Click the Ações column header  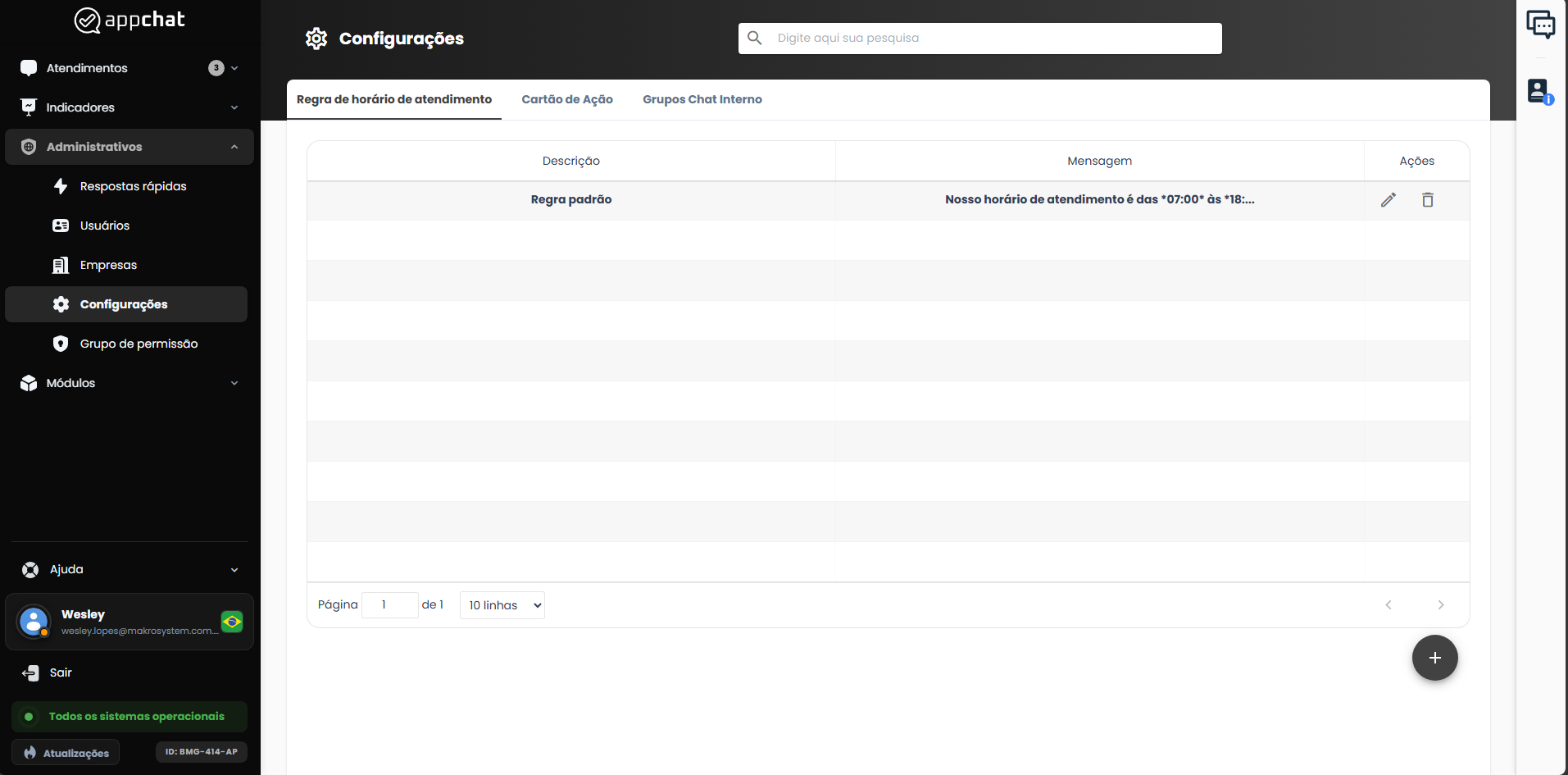coord(1417,161)
